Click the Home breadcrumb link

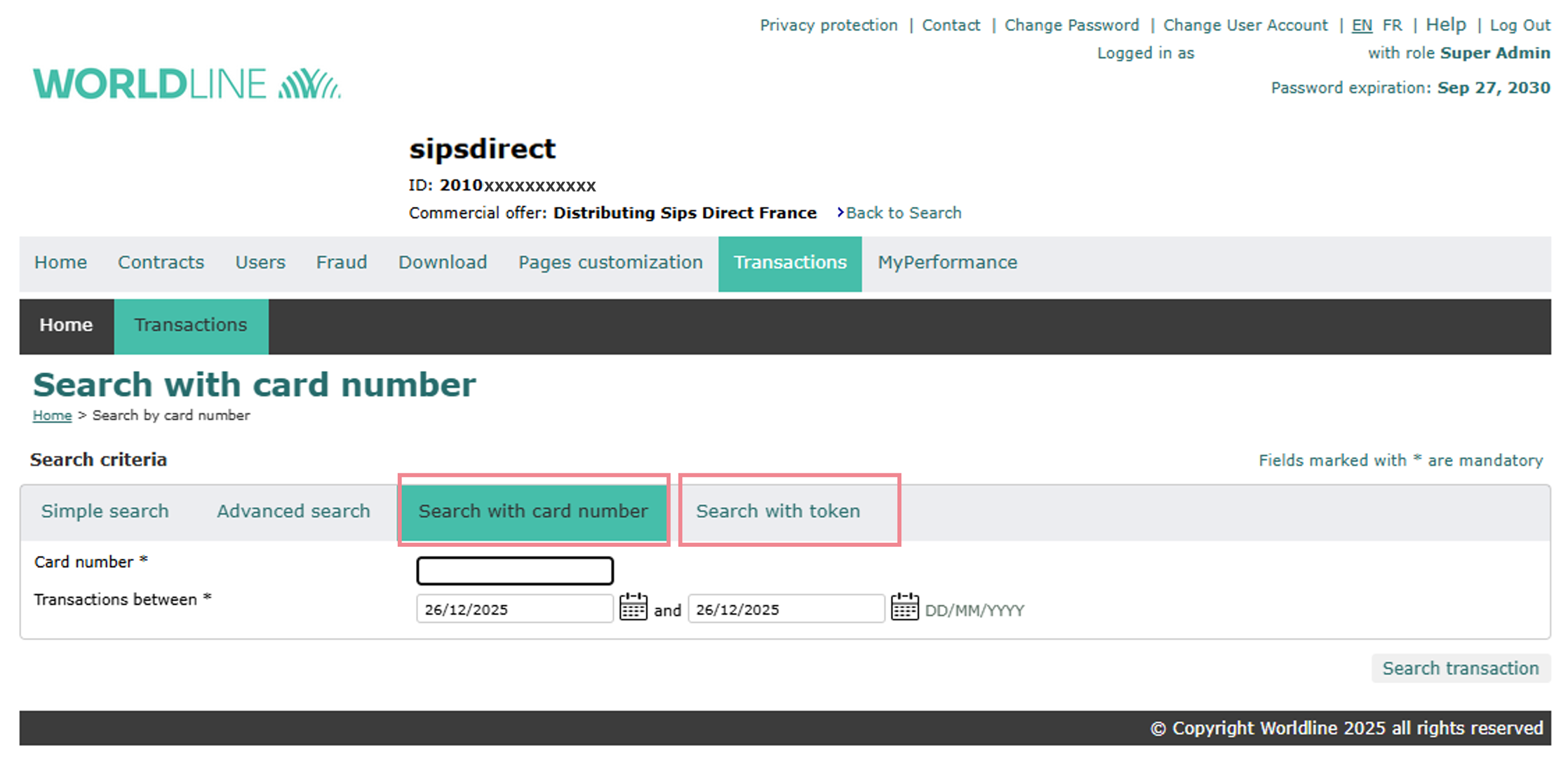click(x=52, y=415)
